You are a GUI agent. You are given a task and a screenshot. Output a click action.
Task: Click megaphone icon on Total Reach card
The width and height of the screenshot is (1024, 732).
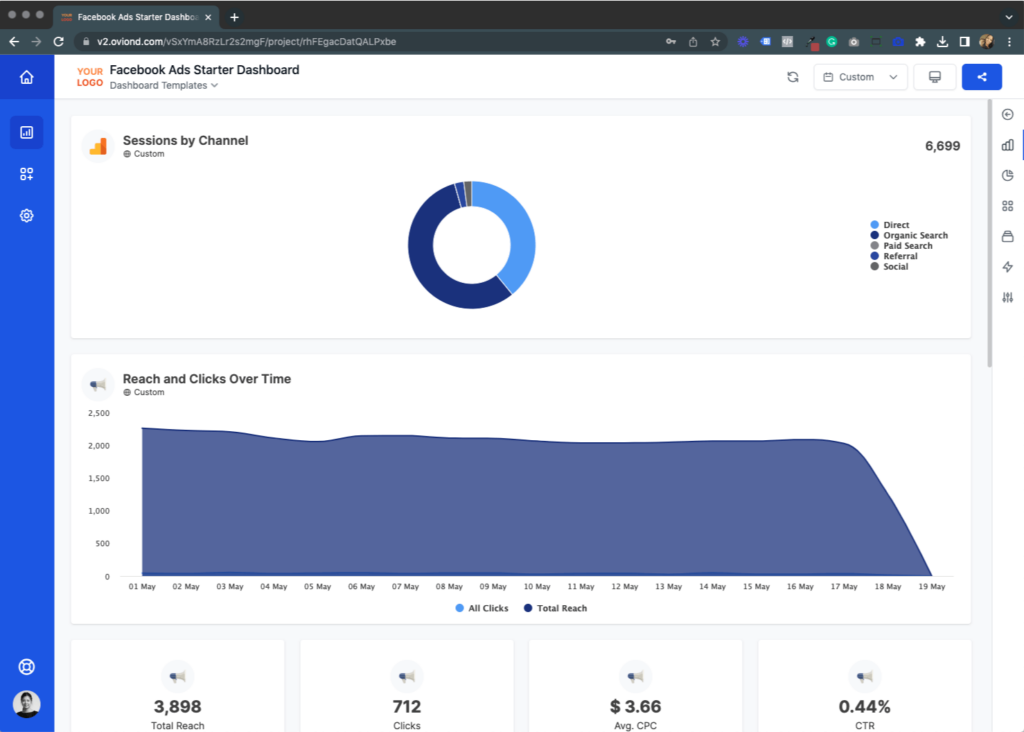click(178, 676)
